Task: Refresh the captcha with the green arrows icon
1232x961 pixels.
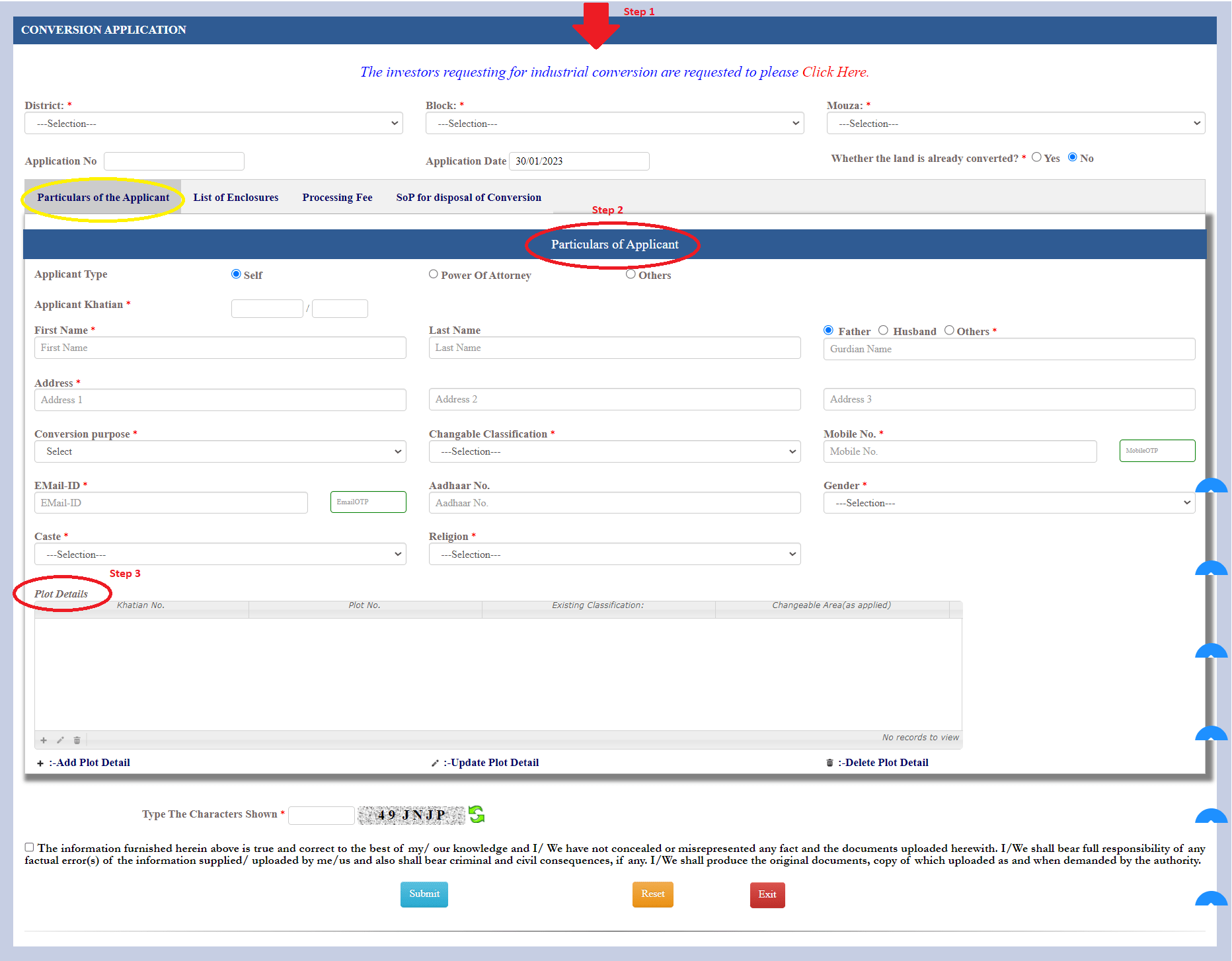Action: click(x=476, y=815)
